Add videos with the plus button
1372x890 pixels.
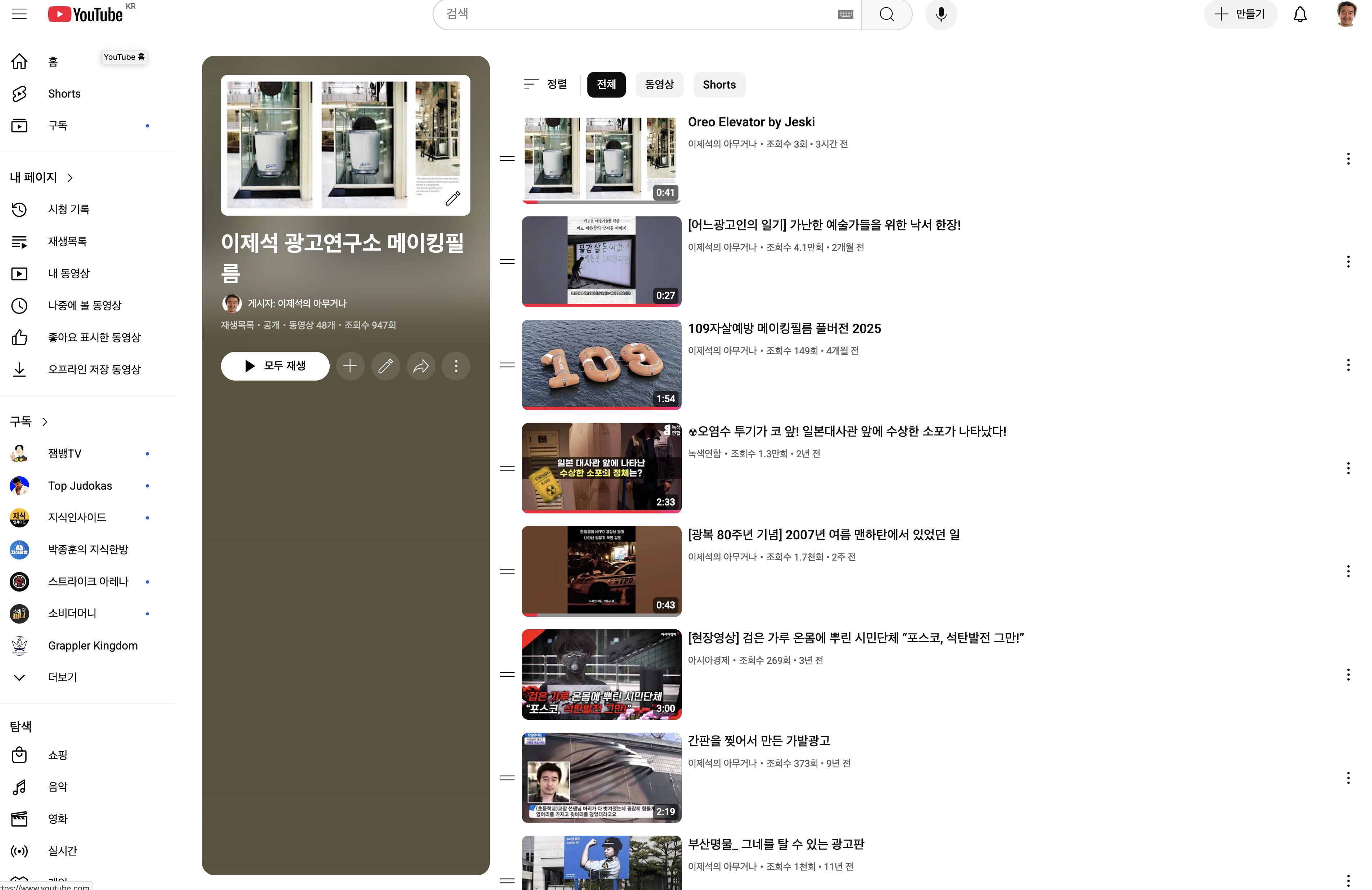tap(350, 366)
